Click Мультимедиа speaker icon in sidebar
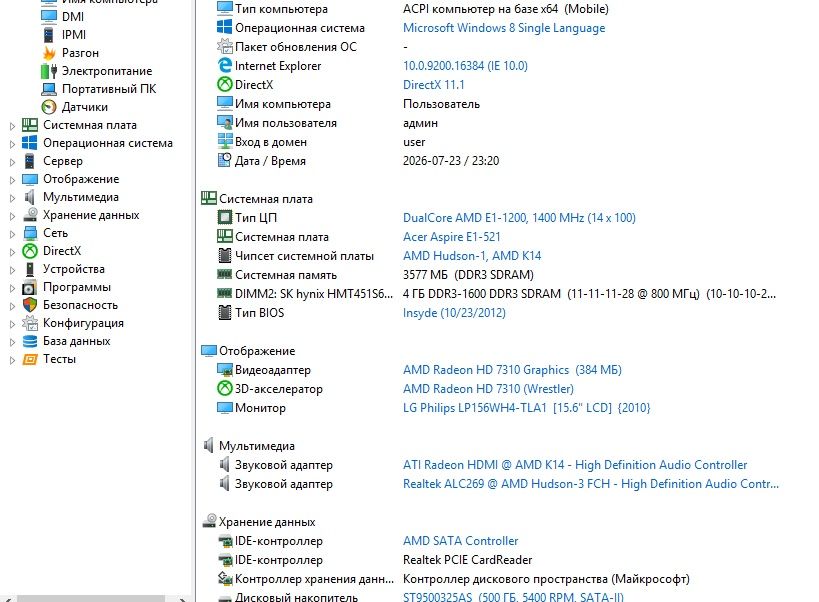 30,197
